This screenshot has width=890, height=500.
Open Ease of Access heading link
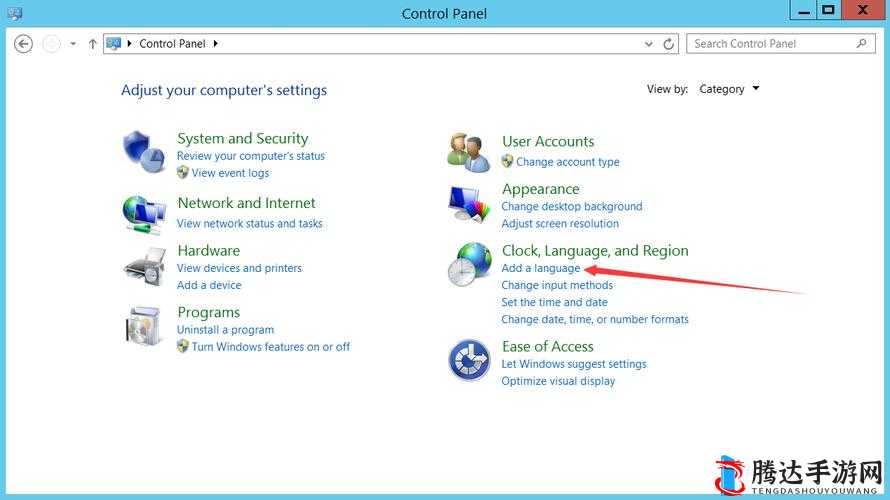click(548, 346)
